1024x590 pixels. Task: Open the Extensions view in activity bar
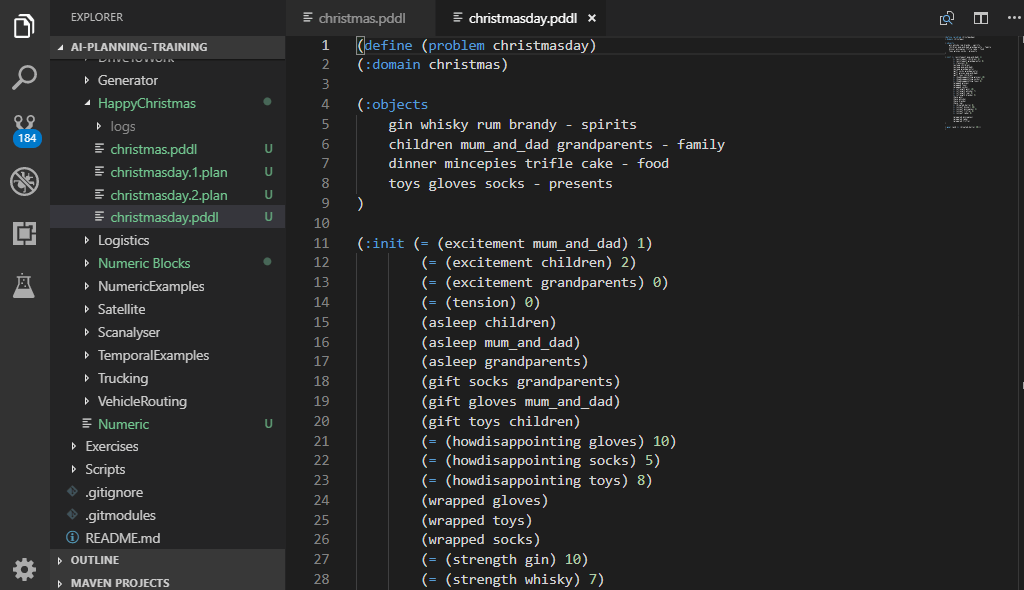pos(24,233)
